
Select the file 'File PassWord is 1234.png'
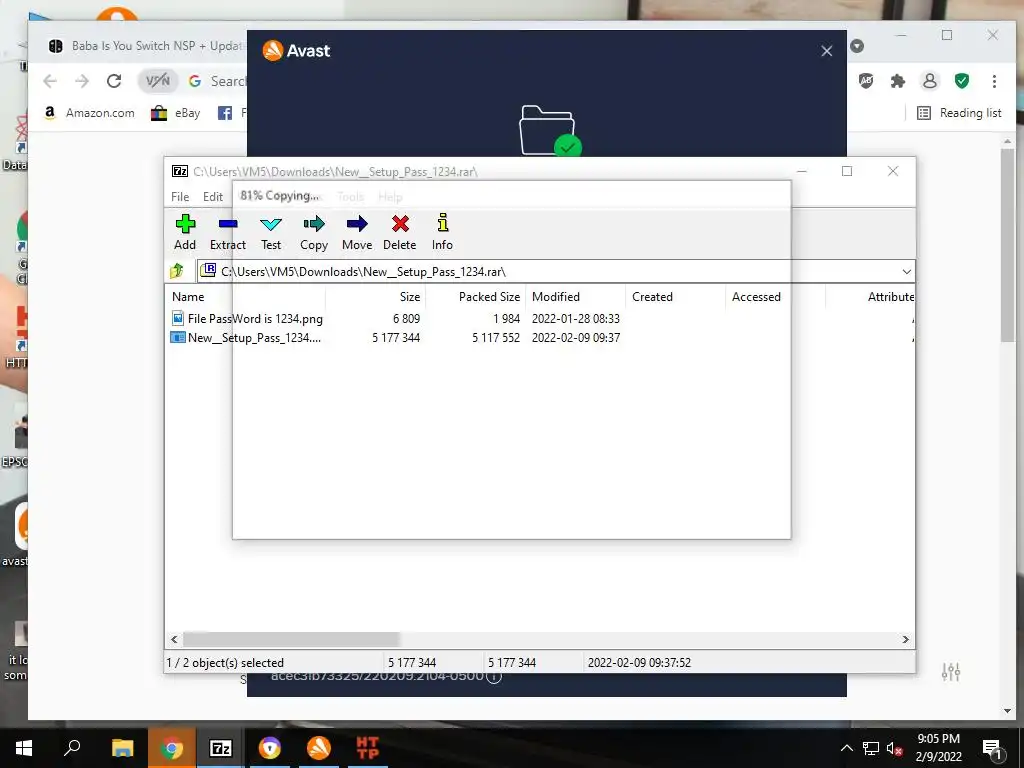[x=255, y=319]
